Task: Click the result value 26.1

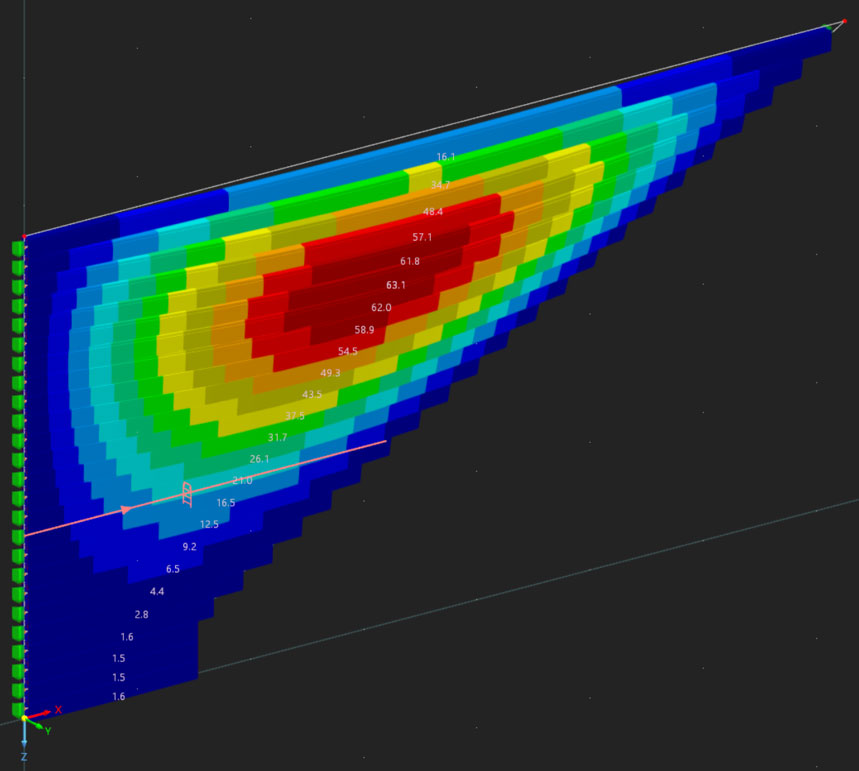Action: tap(259, 459)
